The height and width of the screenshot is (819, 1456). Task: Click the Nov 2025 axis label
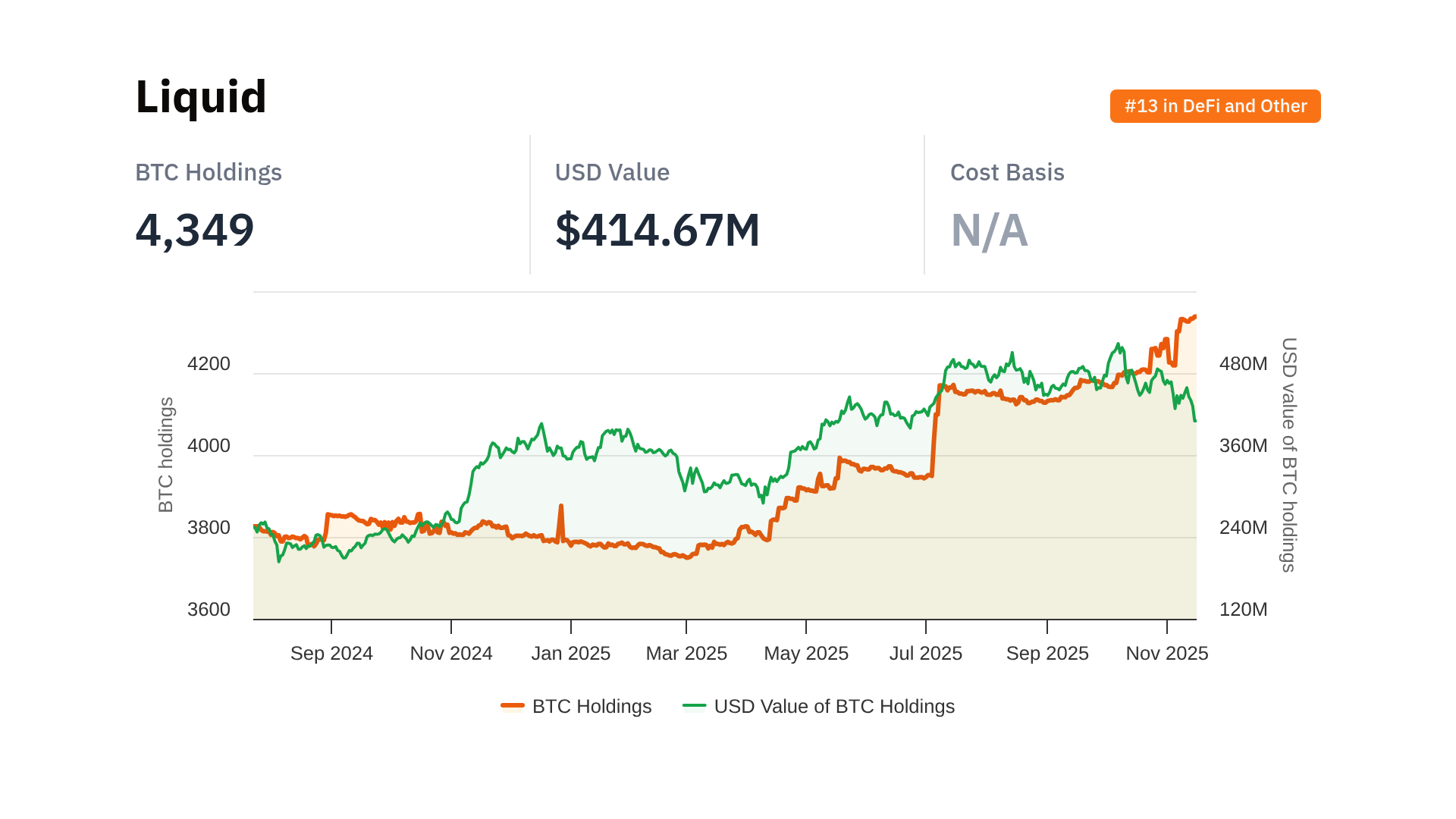click(x=1166, y=653)
